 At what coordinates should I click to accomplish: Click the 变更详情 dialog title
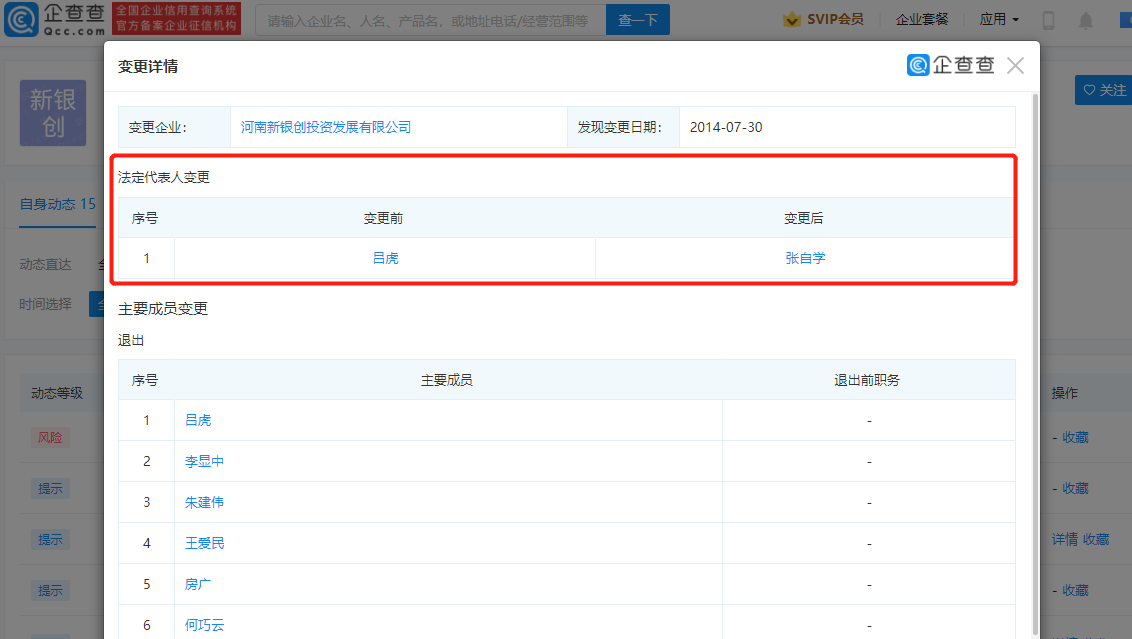[148, 66]
